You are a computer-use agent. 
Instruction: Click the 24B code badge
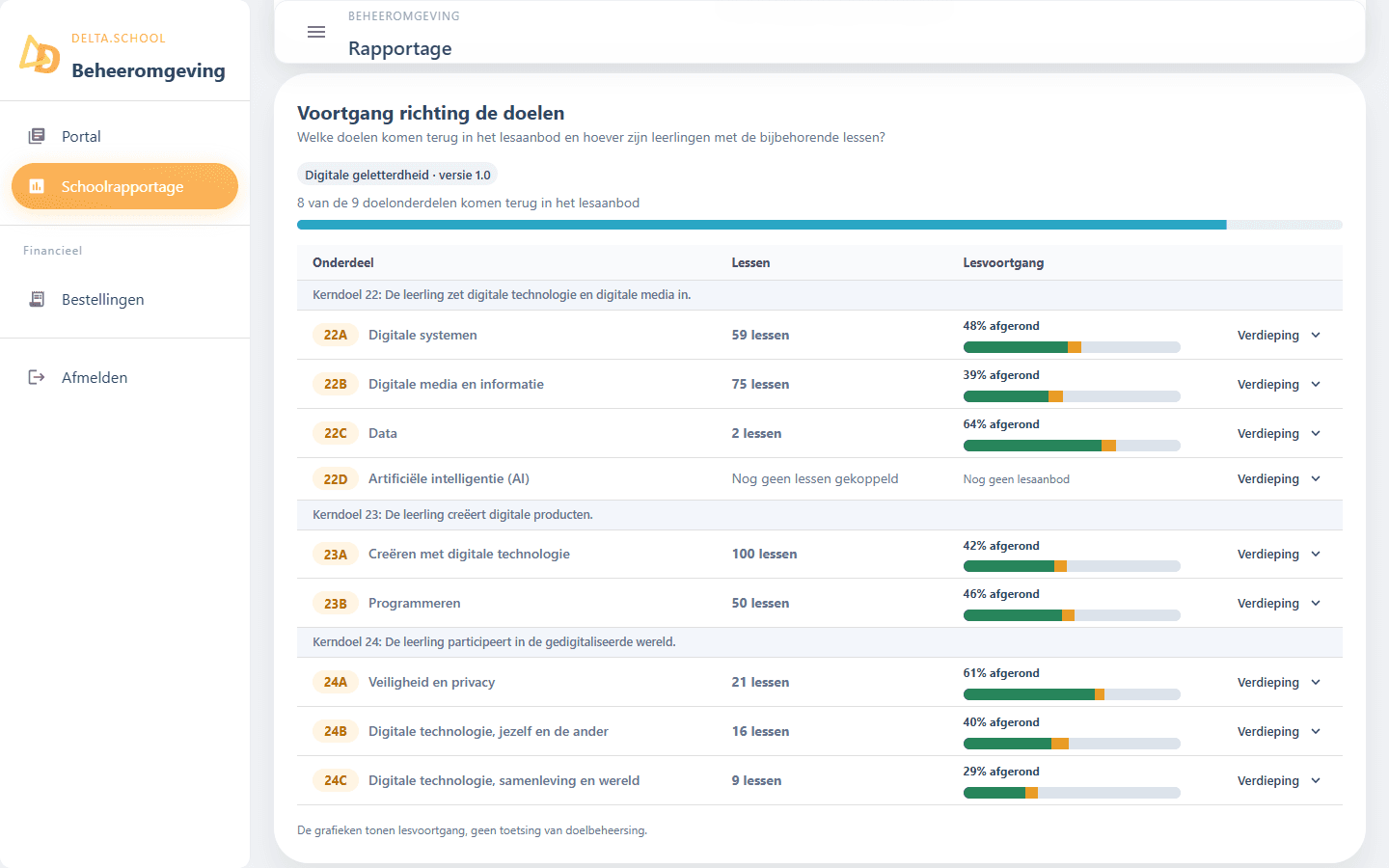(x=335, y=731)
